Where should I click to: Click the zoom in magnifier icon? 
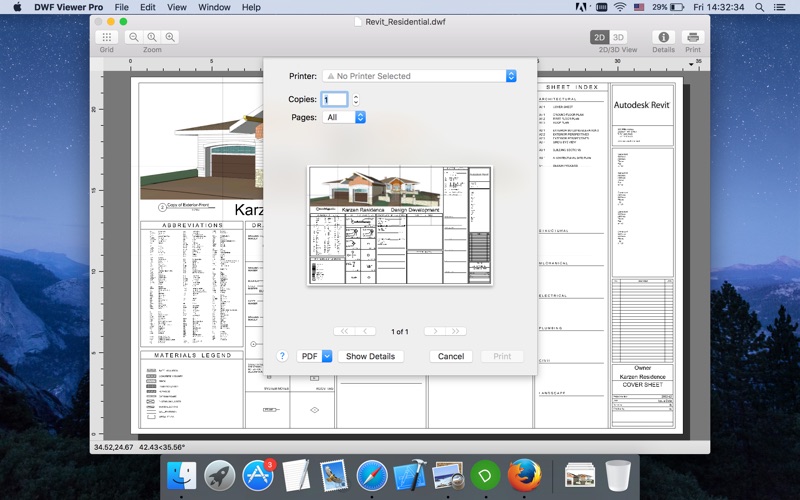pos(171,37)
